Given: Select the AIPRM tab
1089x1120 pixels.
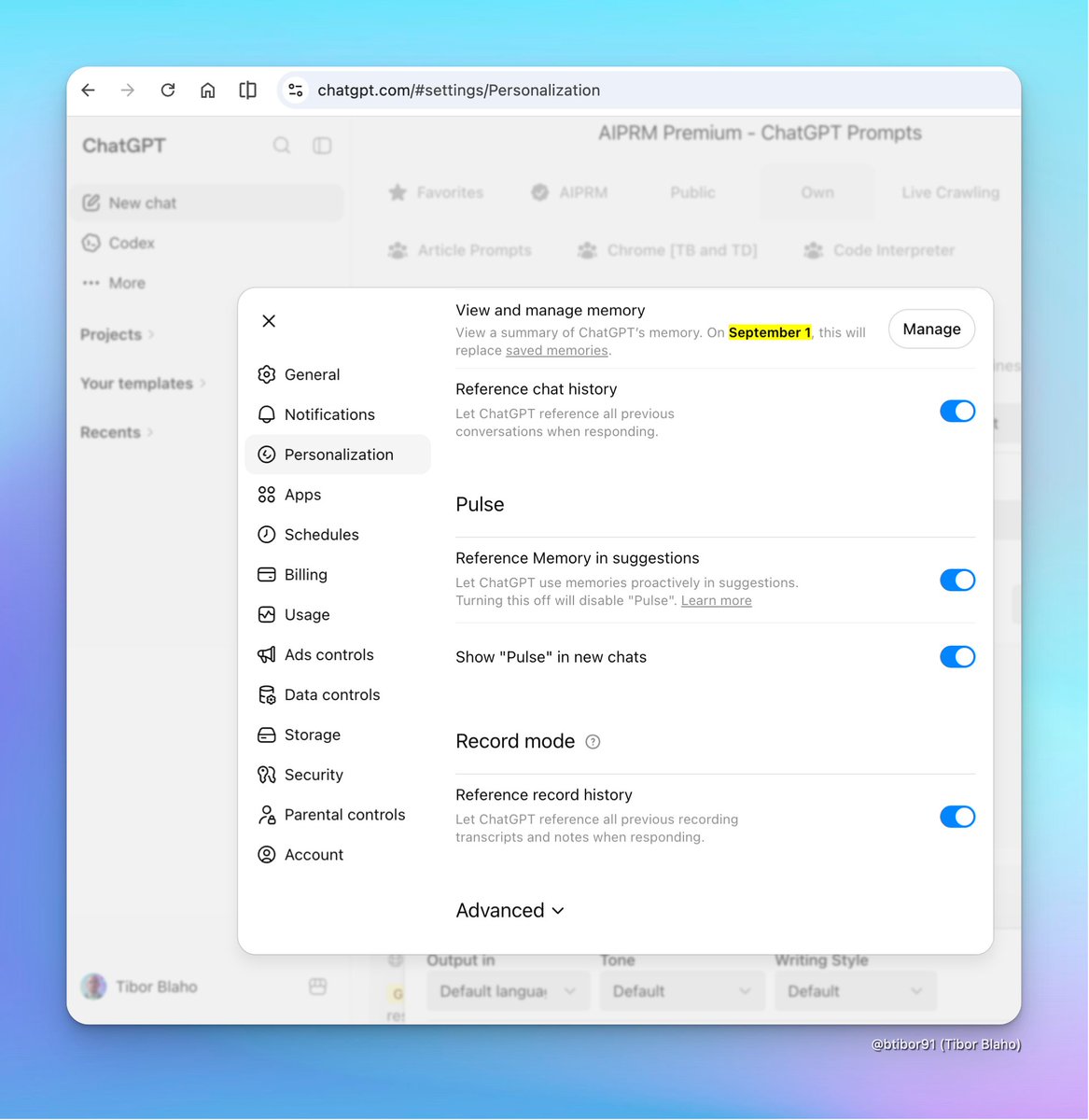Looking at the screenshot, I should [x=569, y=193].
